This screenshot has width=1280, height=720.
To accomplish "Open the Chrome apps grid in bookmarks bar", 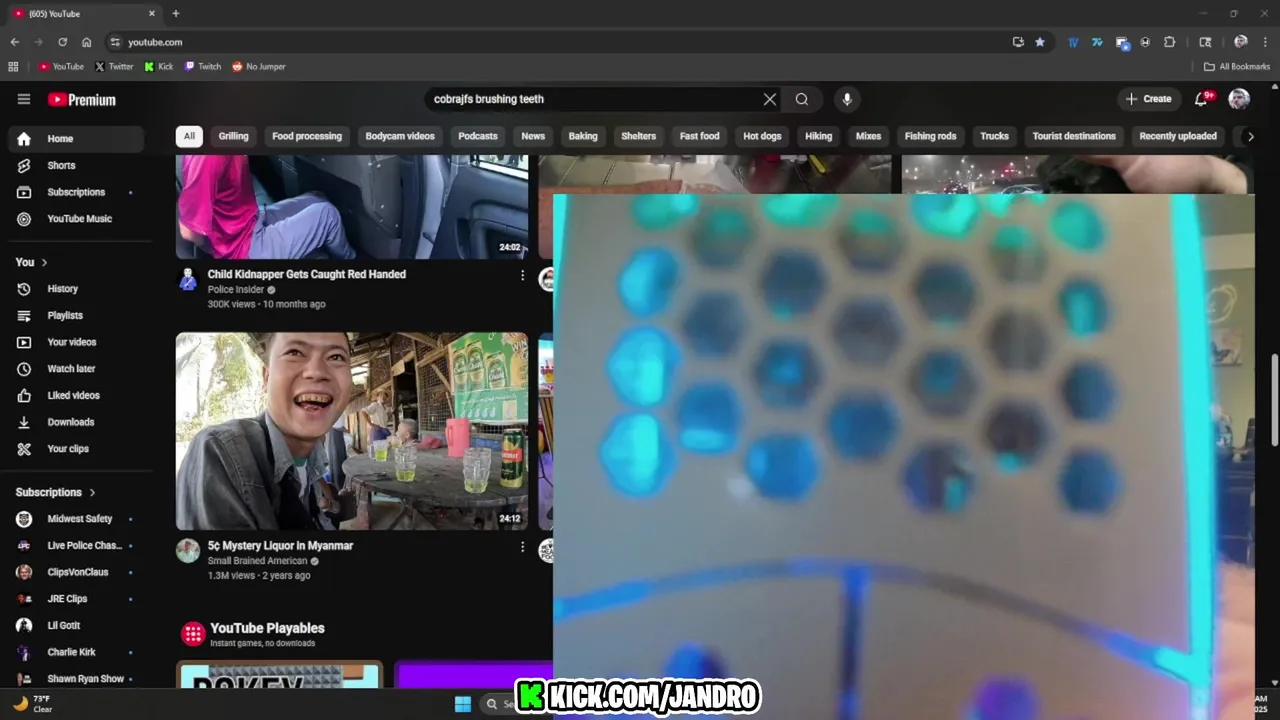I will point(13,67).
